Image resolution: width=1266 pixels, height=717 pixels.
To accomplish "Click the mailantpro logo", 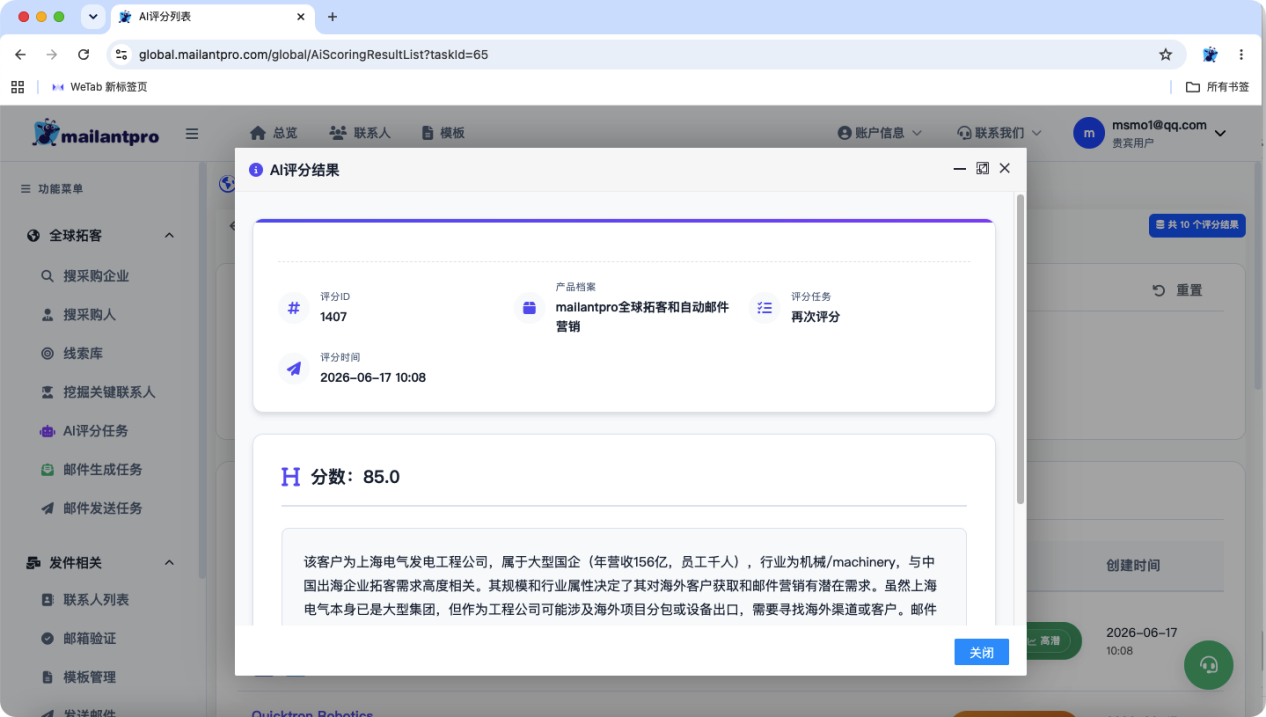I will pos(95,133).
